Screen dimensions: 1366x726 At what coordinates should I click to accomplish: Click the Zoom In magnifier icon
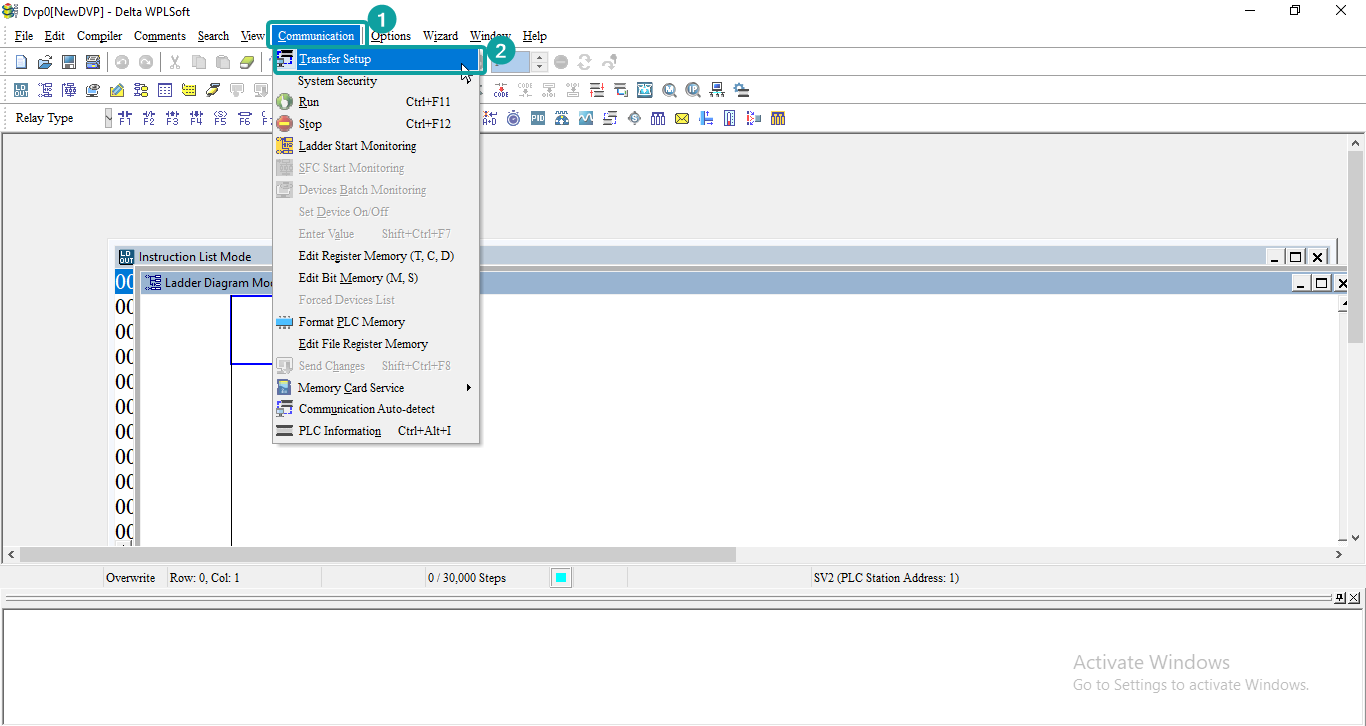pyautogui.click(x=670, y=89)
